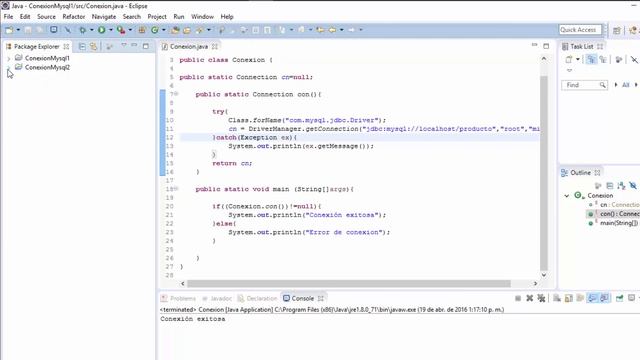Remove launch with the single X icon

pos(529,298)
